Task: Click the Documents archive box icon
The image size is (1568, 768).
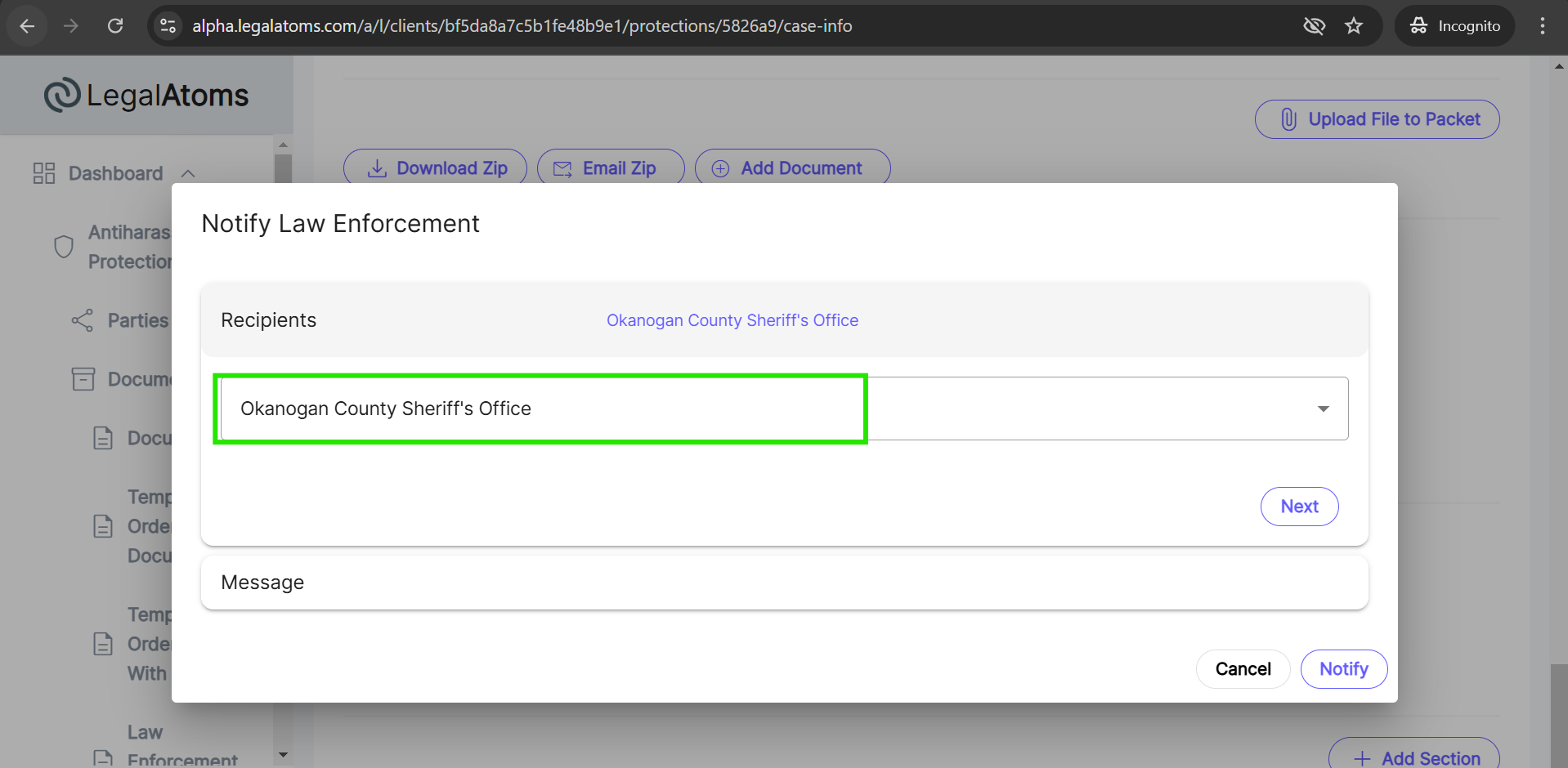Action: click(83, 379)
